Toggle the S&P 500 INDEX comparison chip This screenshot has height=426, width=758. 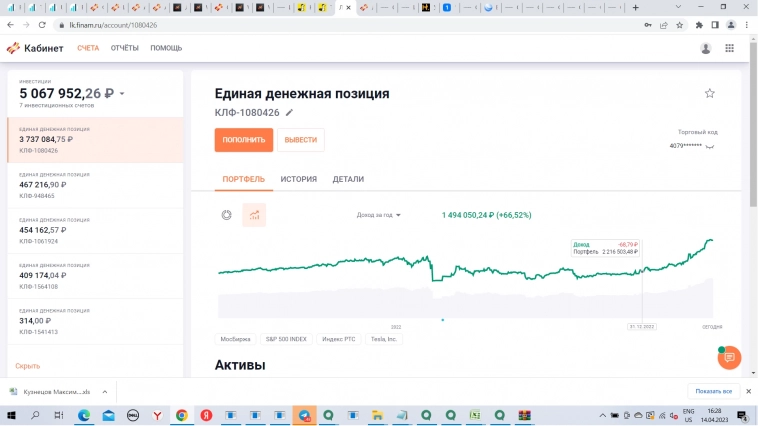pos(286,339)
